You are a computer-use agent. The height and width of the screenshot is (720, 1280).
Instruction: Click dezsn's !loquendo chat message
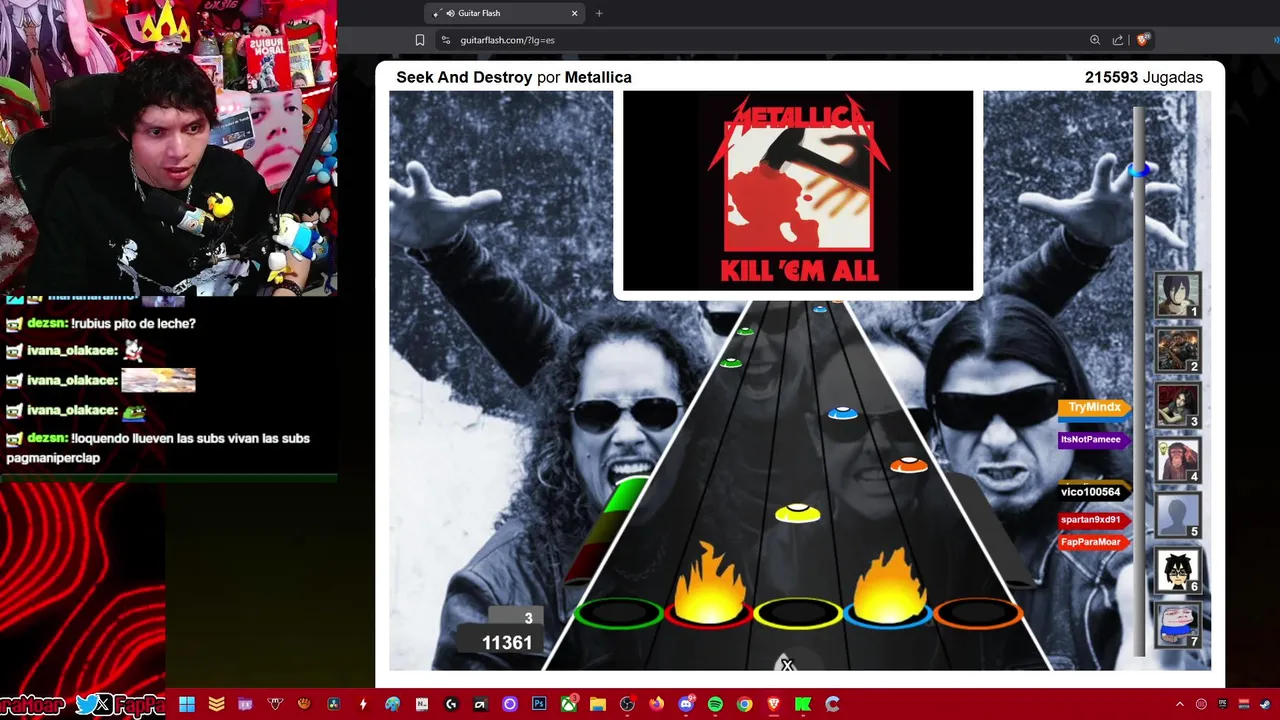158,448
